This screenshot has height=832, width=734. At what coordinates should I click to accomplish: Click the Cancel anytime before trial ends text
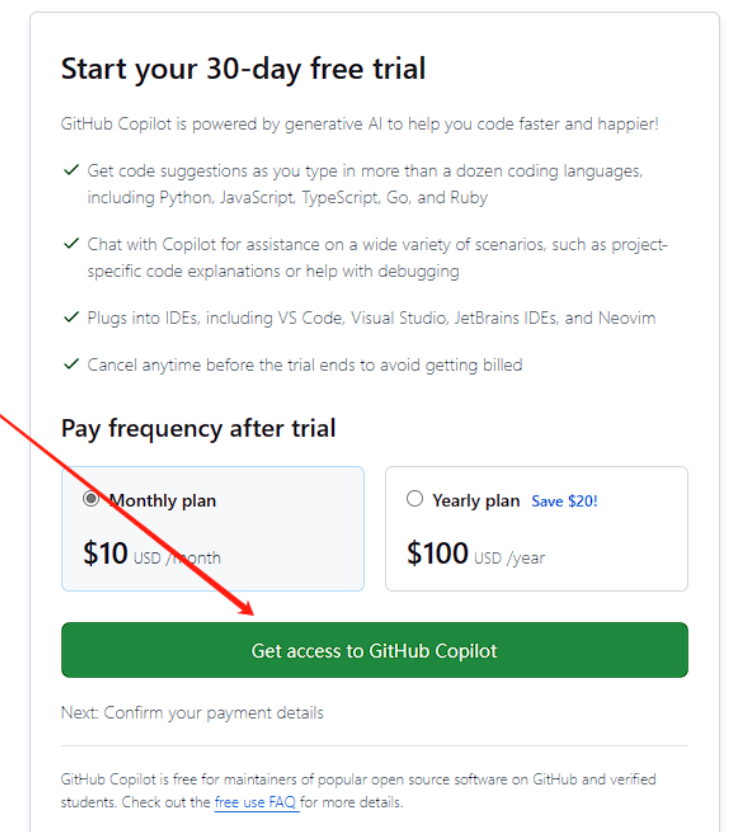[305, 365]
